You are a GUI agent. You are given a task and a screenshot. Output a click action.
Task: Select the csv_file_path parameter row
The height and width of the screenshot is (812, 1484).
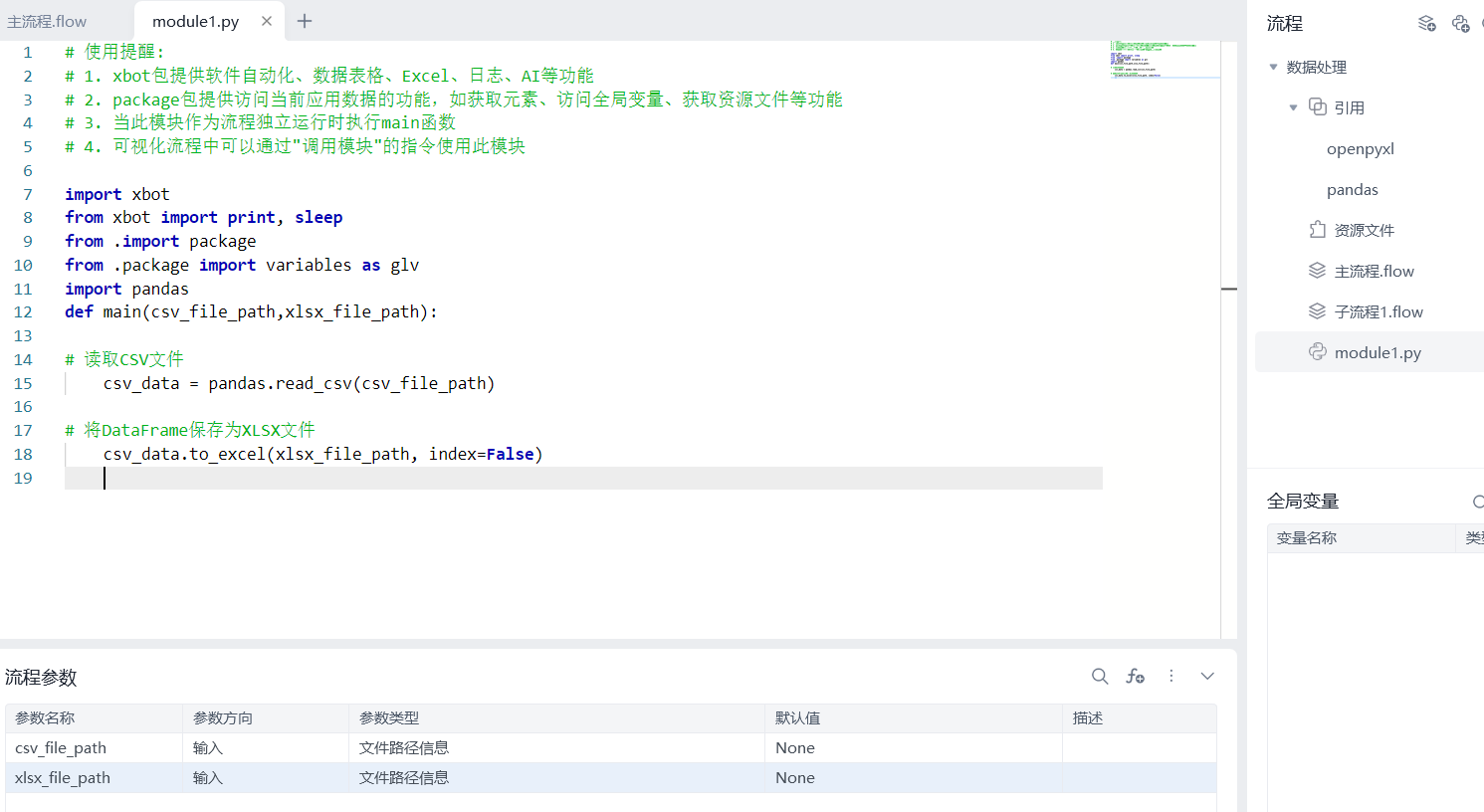[61, 747]
